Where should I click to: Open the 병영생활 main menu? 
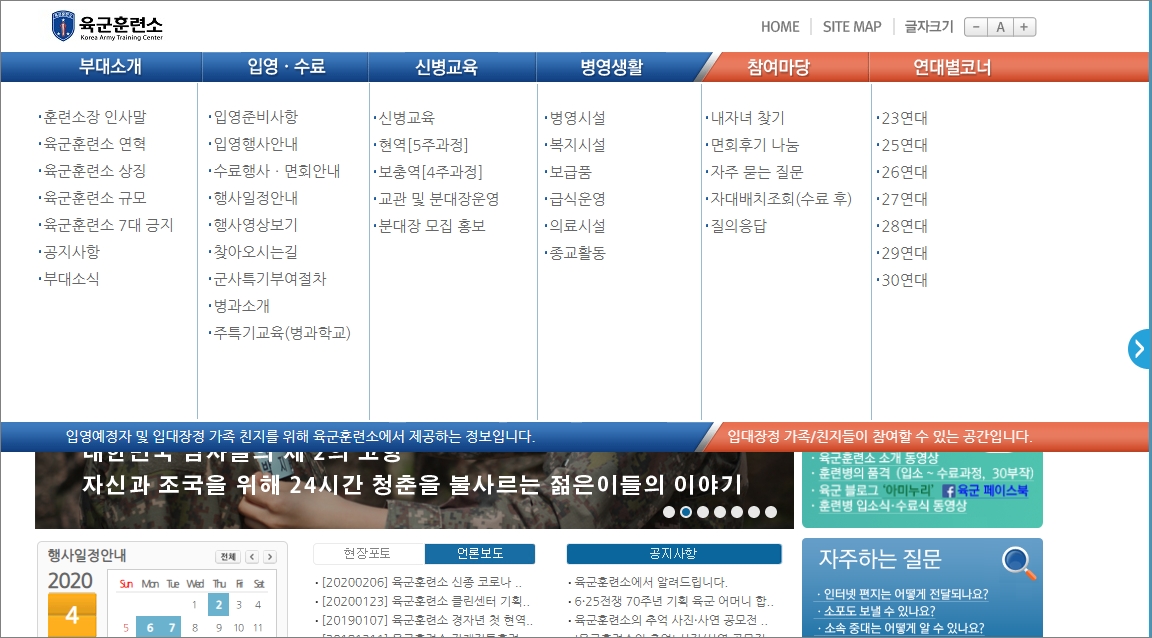pyautogui.click(x=611, y=67)
